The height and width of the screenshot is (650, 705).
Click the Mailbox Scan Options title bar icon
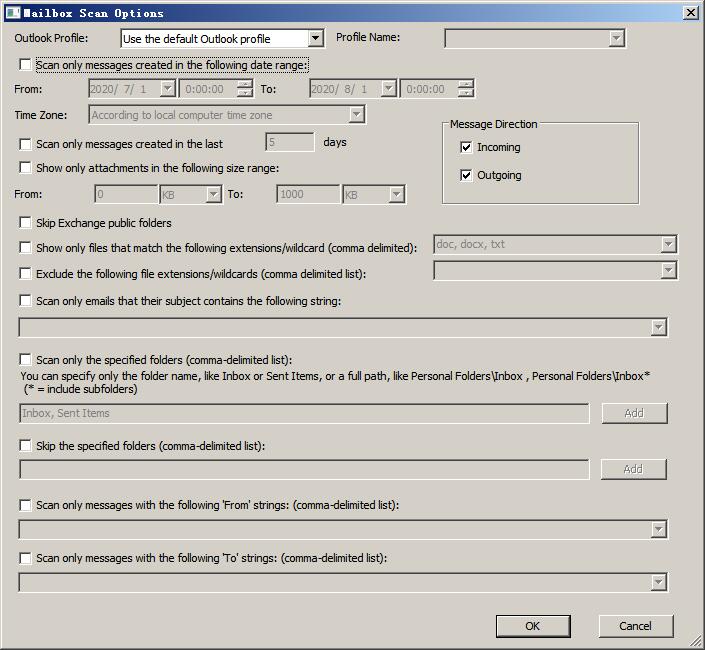(x=13, y=12)
